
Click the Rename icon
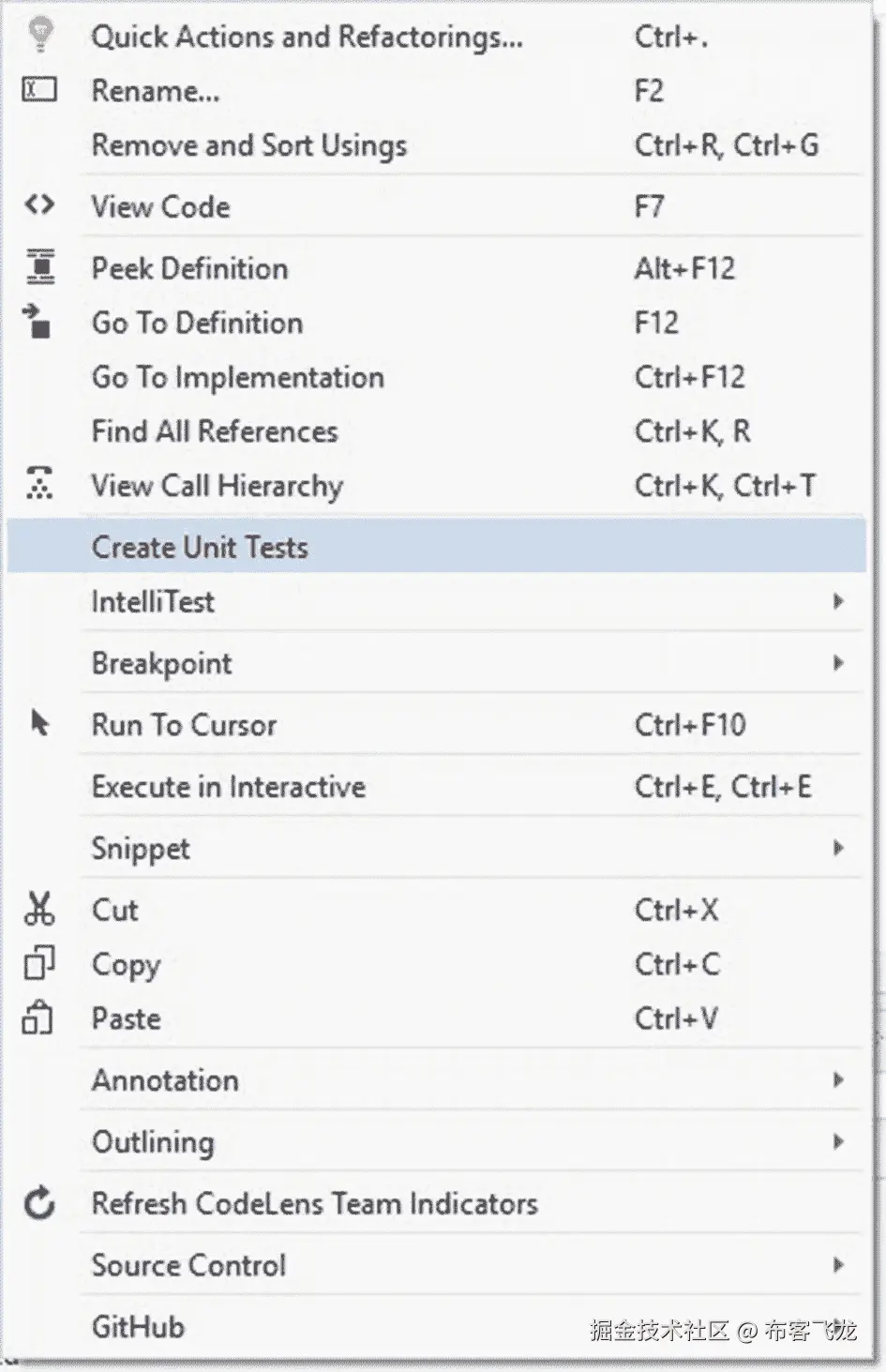point(39,90)
